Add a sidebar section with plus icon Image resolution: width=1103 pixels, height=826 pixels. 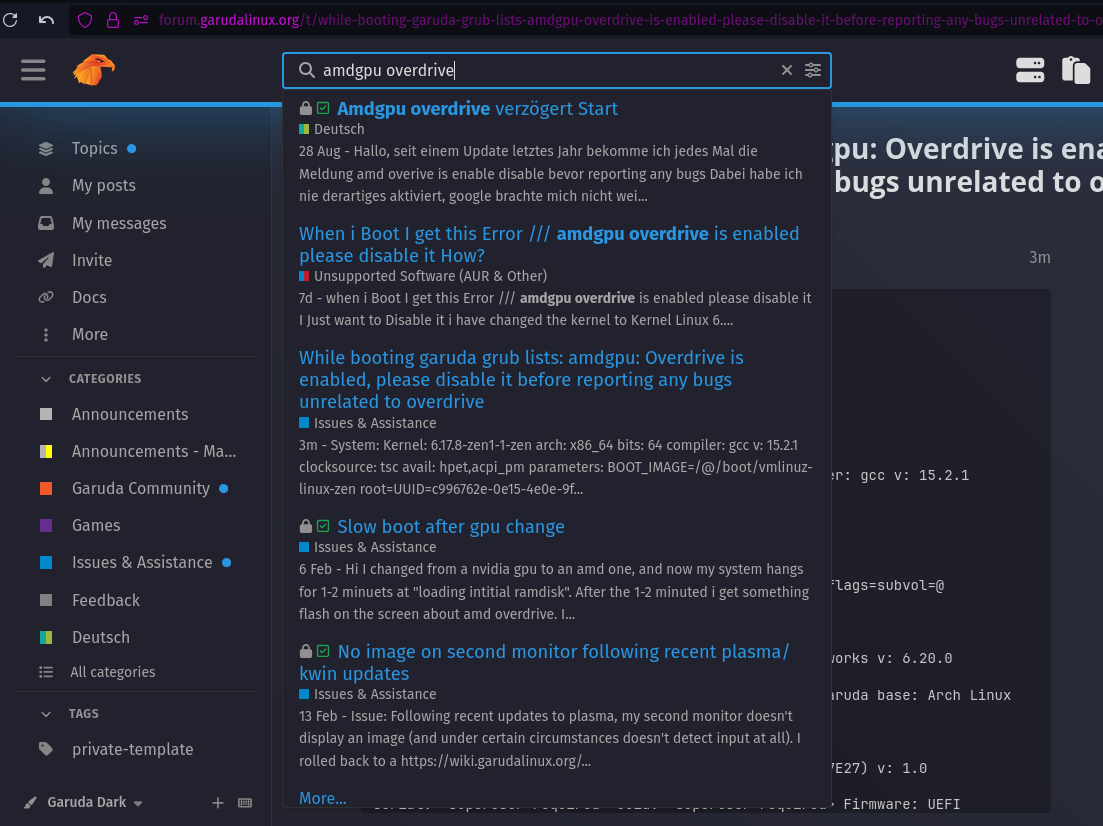[217, 803]
